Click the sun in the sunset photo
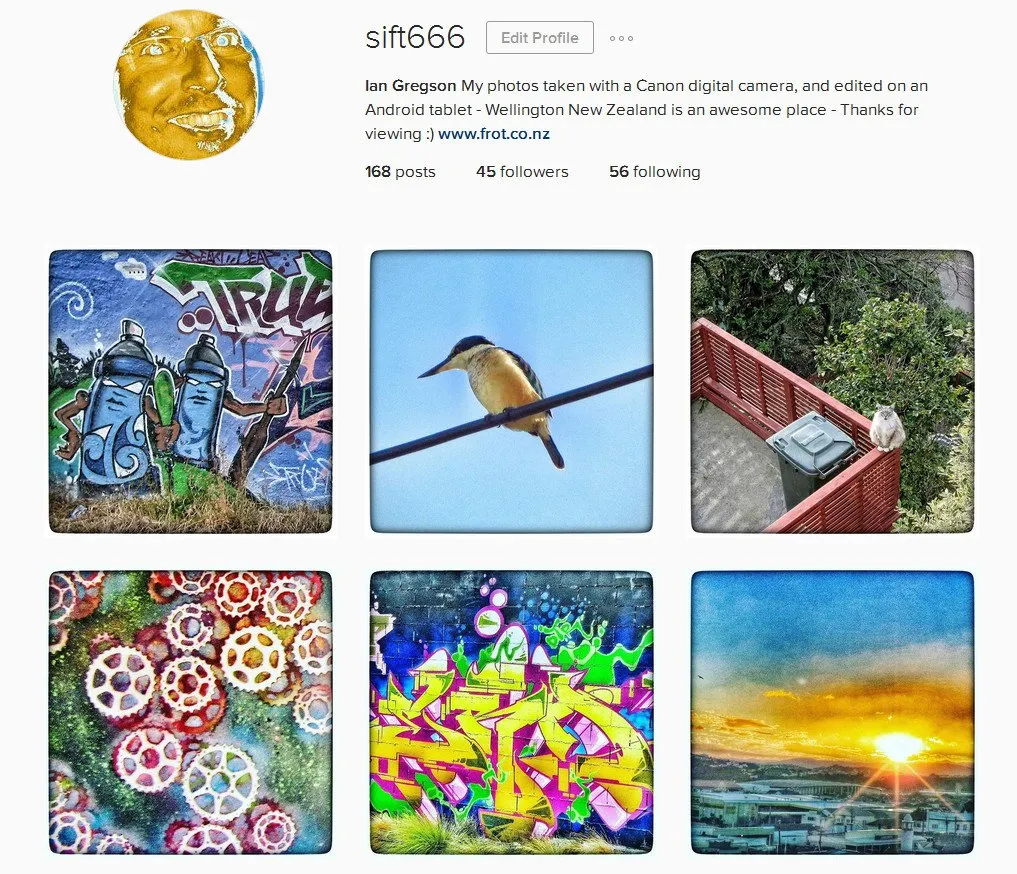This screenshot has width=1017, height=874. click(x=898, y=746)
